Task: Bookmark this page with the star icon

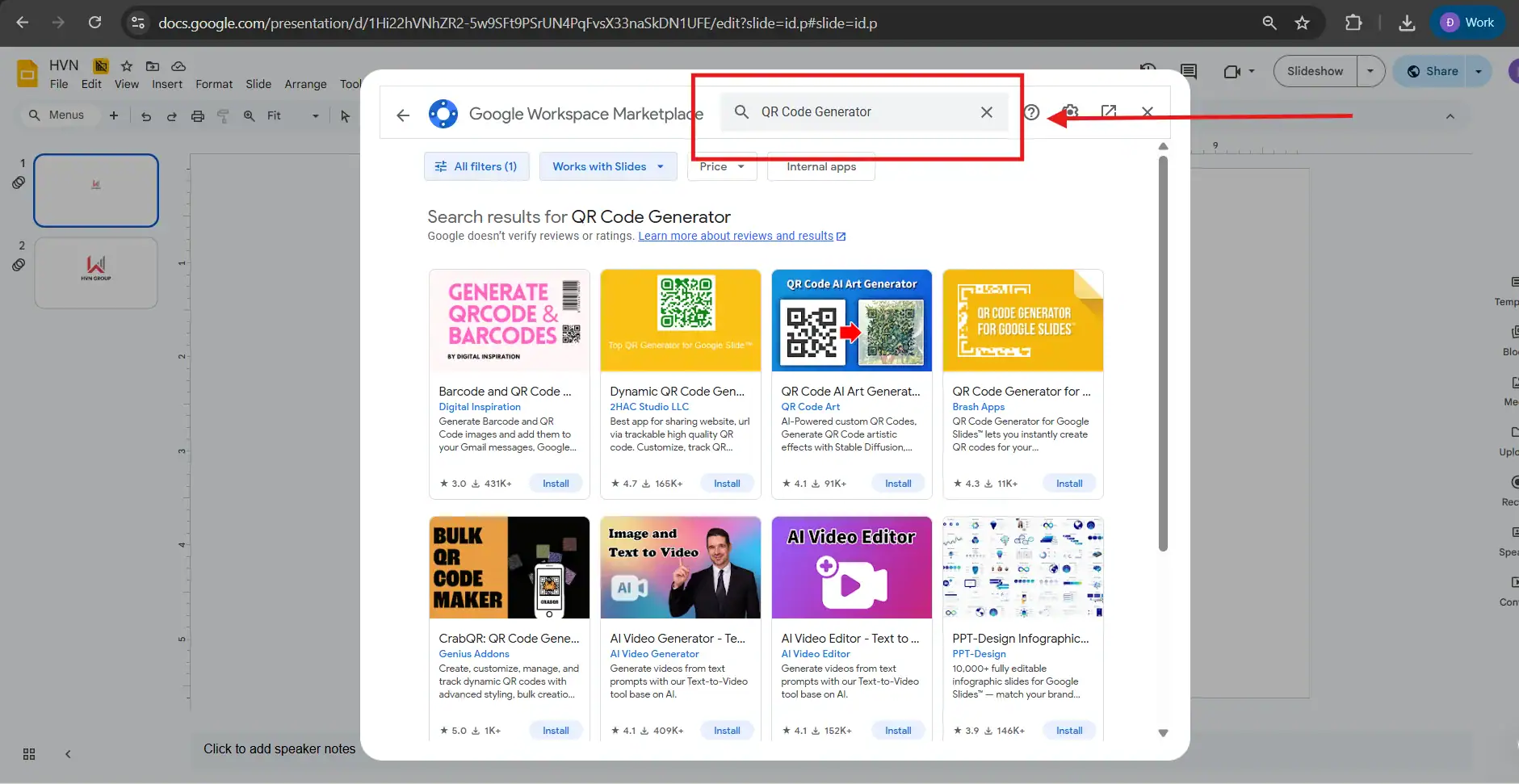Action: 1302,23
